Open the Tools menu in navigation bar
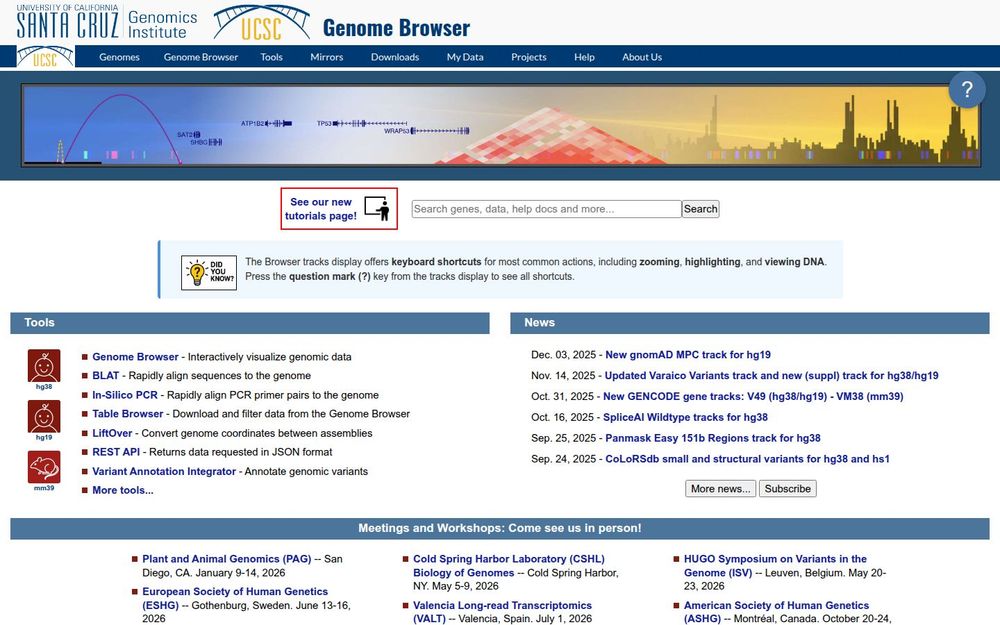 point(271,57)
